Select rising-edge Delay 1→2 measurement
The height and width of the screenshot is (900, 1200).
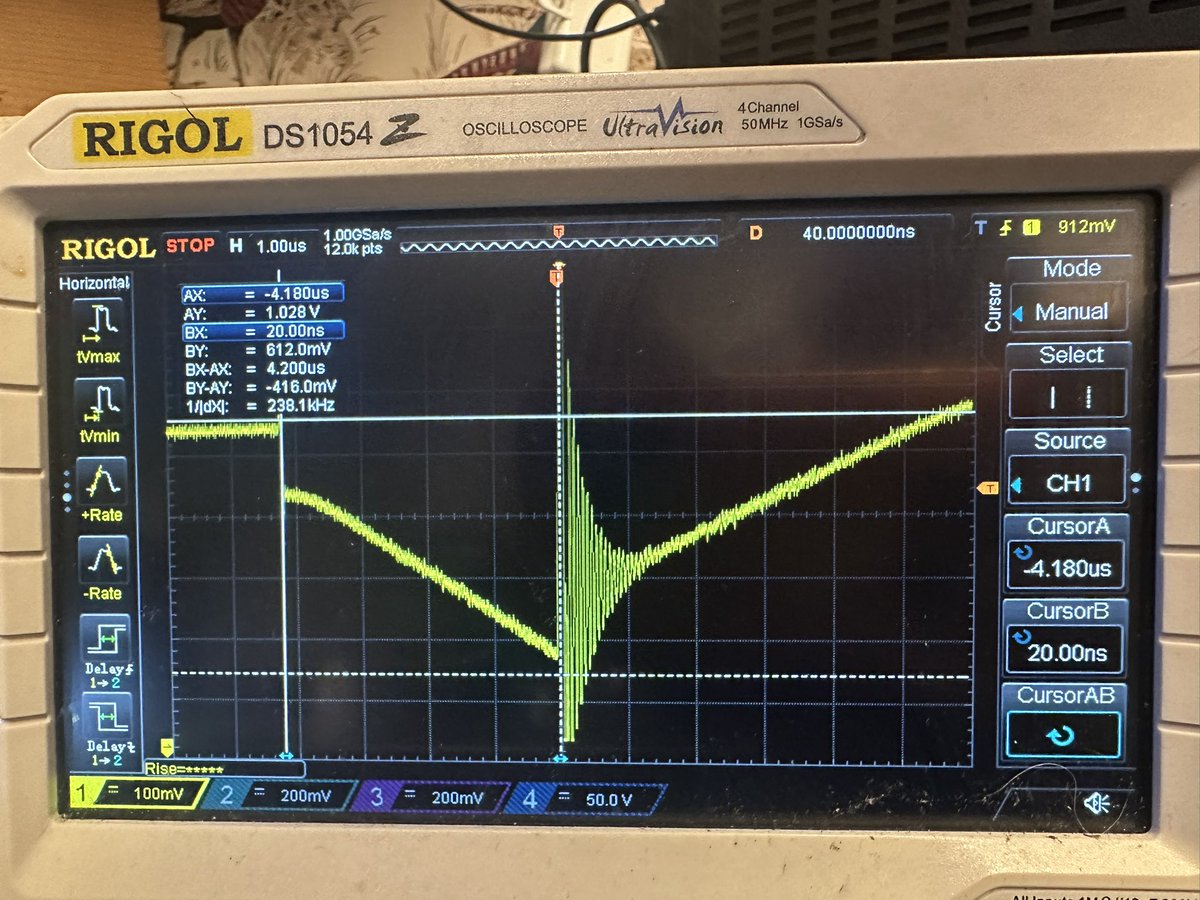[108, 650]
